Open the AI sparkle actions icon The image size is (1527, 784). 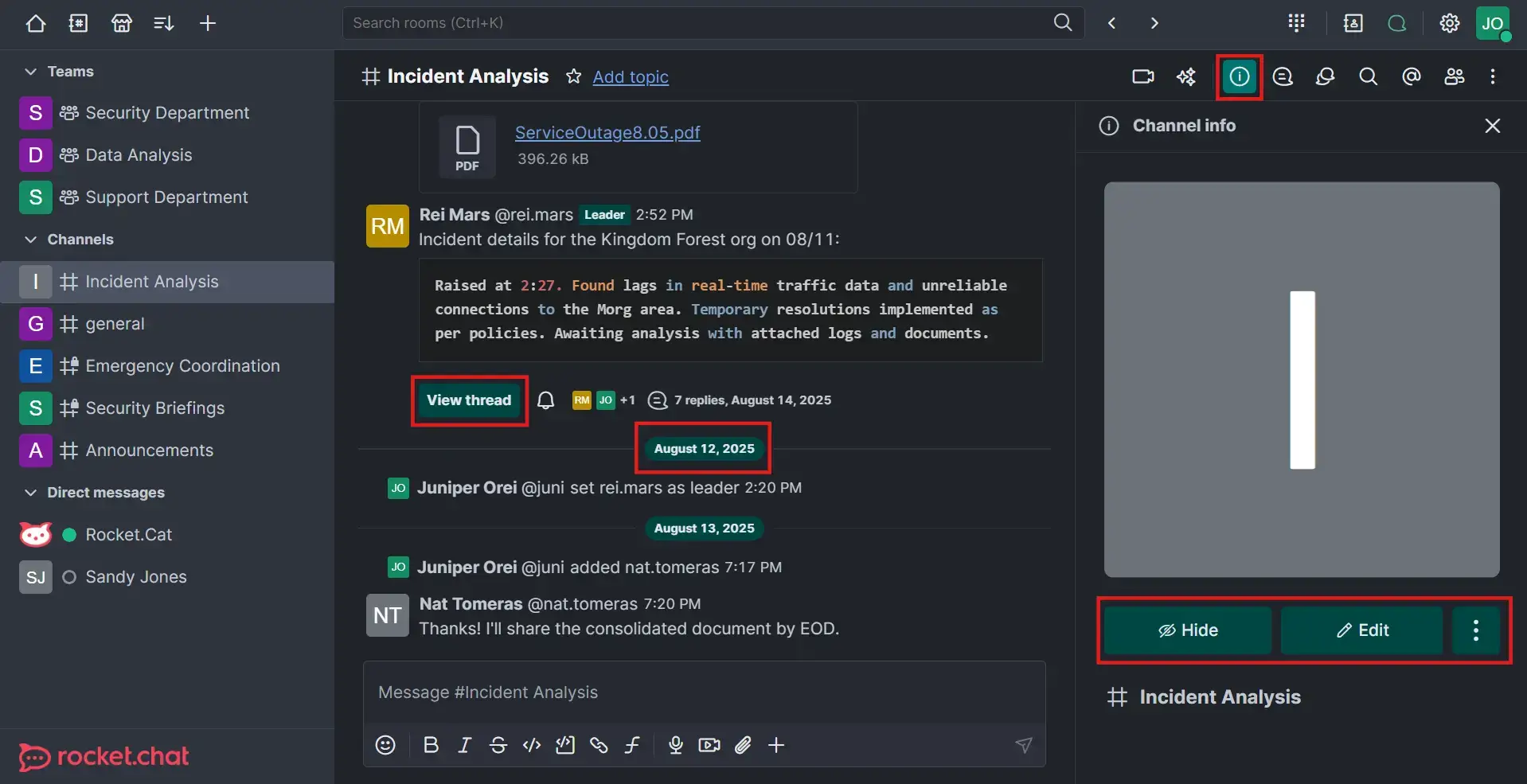click(1186, 76)
